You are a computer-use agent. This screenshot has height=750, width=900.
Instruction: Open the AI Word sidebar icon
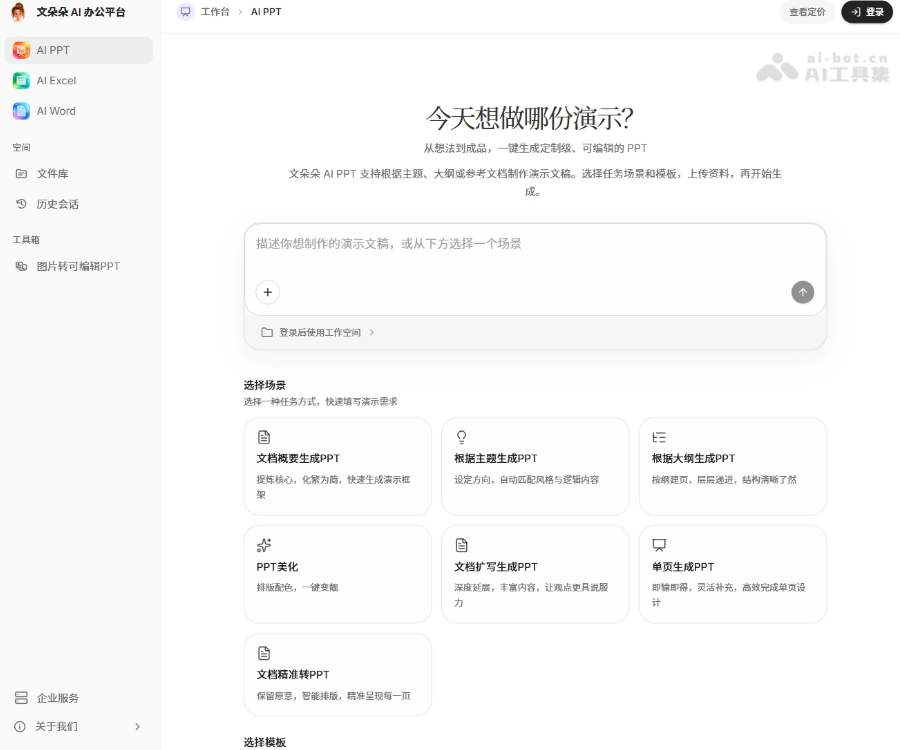pos(21,111)
